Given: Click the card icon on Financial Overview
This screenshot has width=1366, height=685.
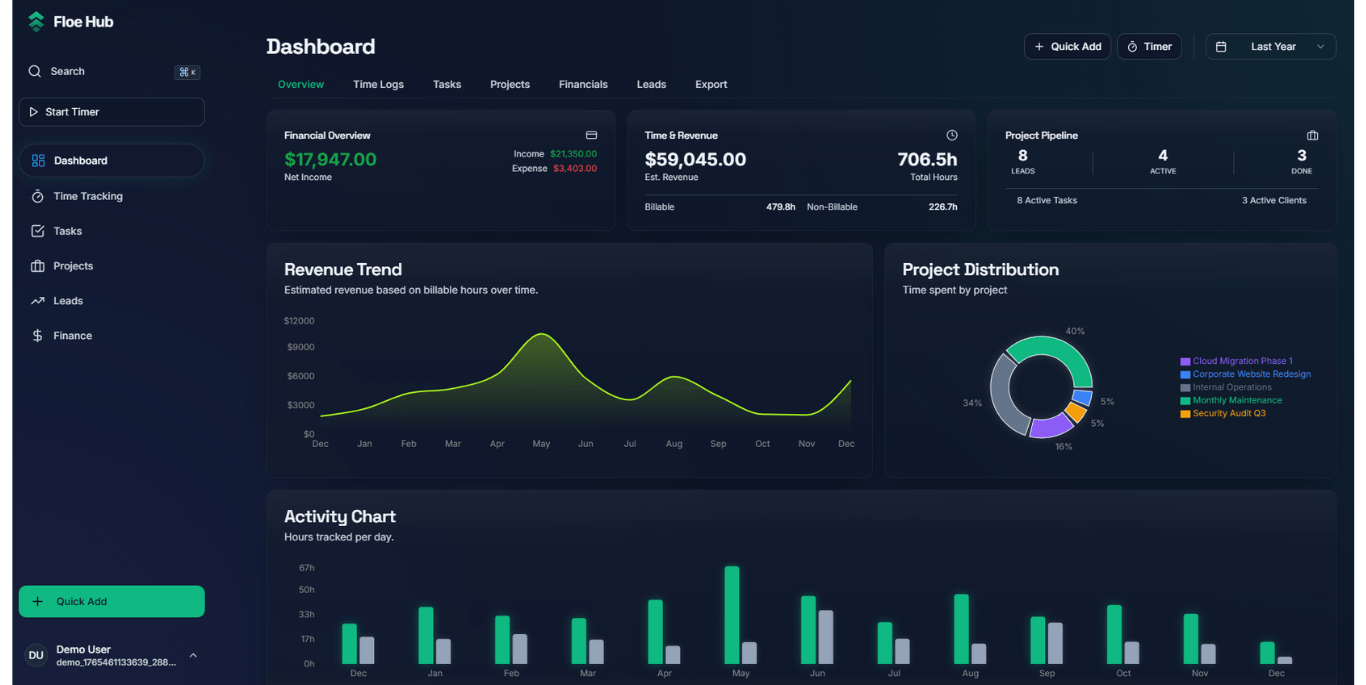Looking at the screenshot, I should pyautogui.click(x=591, y=134).
